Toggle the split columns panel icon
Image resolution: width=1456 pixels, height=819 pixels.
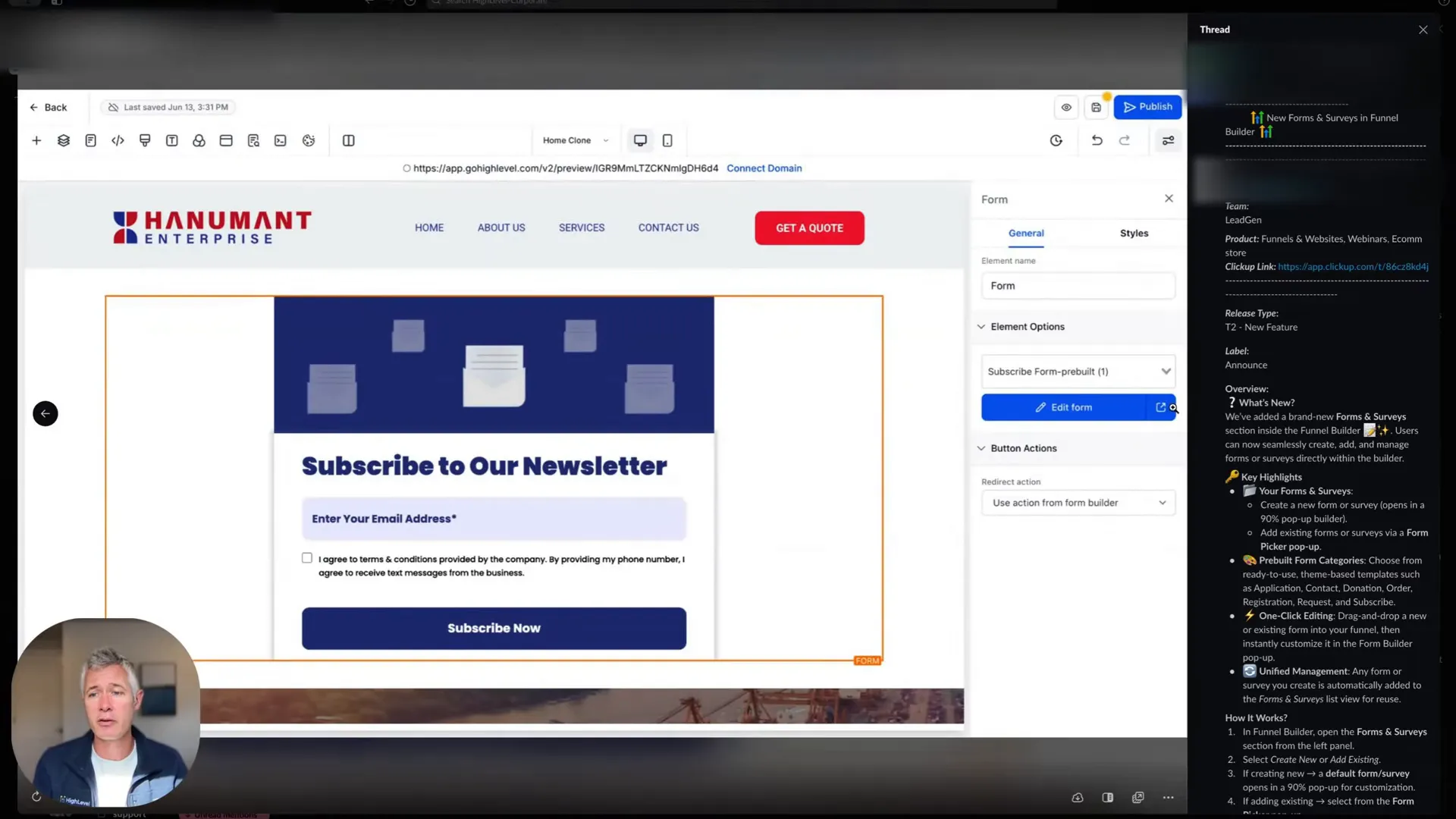349,140
